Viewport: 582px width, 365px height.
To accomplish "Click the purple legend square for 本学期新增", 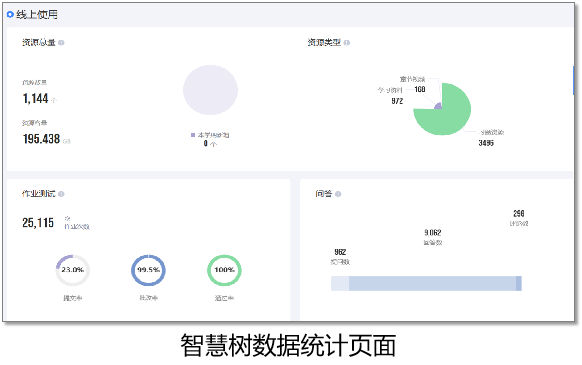I will [193, 135].
